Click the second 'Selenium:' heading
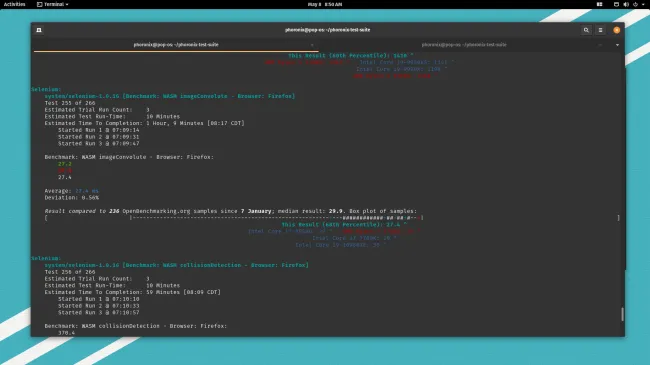650x365 pixels. pos(46,258)
